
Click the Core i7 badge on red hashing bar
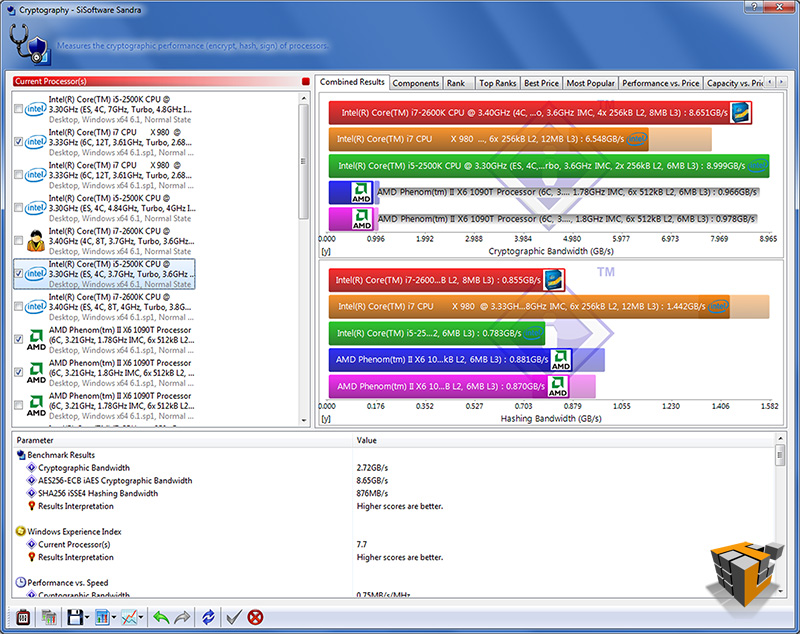tap(554, 280)
